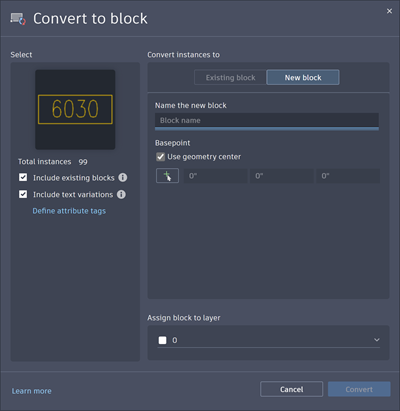This screenshot has height=411, width=400.
Task: Expand the layer dropdown chevron
Action: (377, 340)
